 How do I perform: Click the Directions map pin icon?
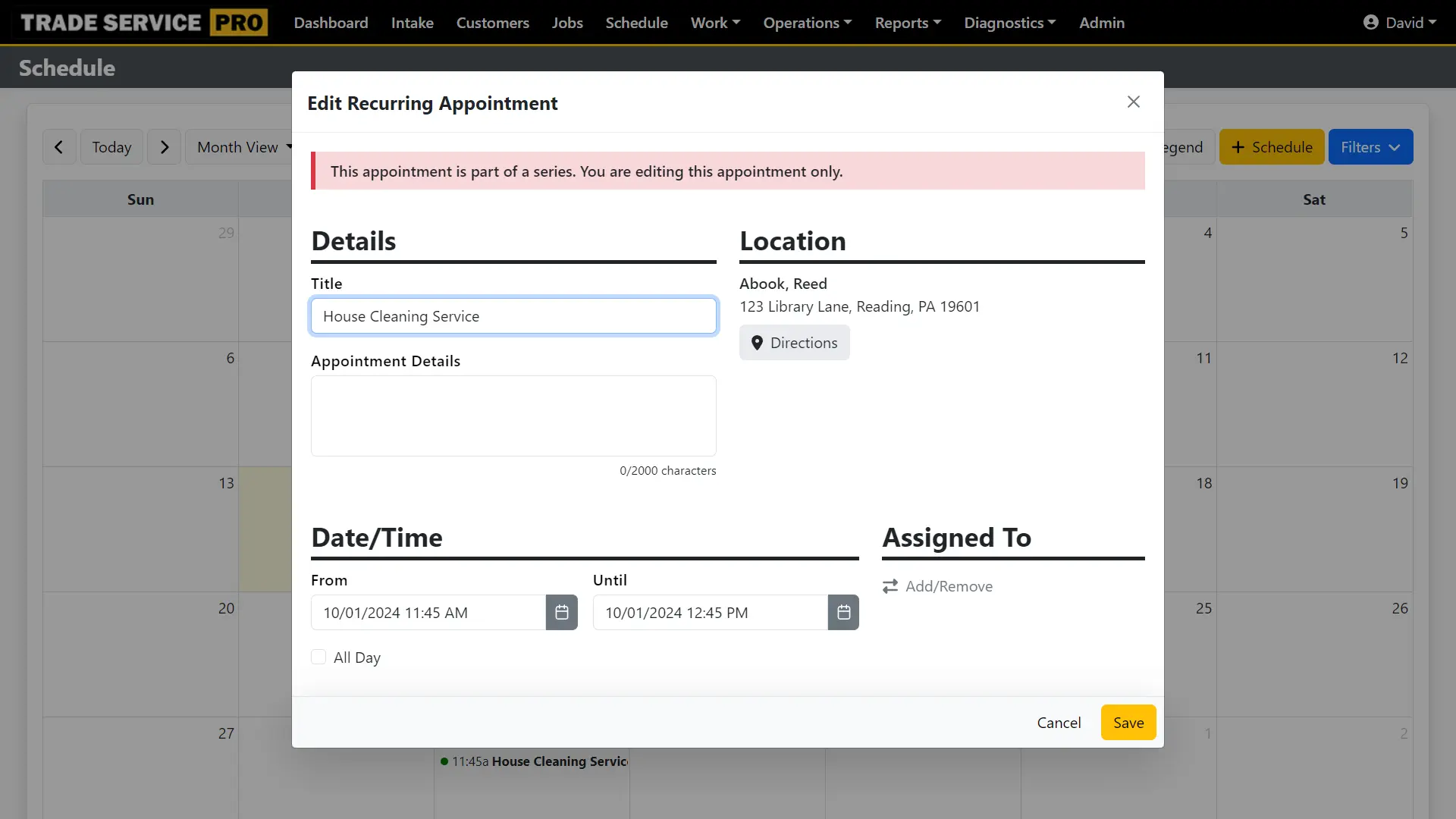[x=757, y=343]
